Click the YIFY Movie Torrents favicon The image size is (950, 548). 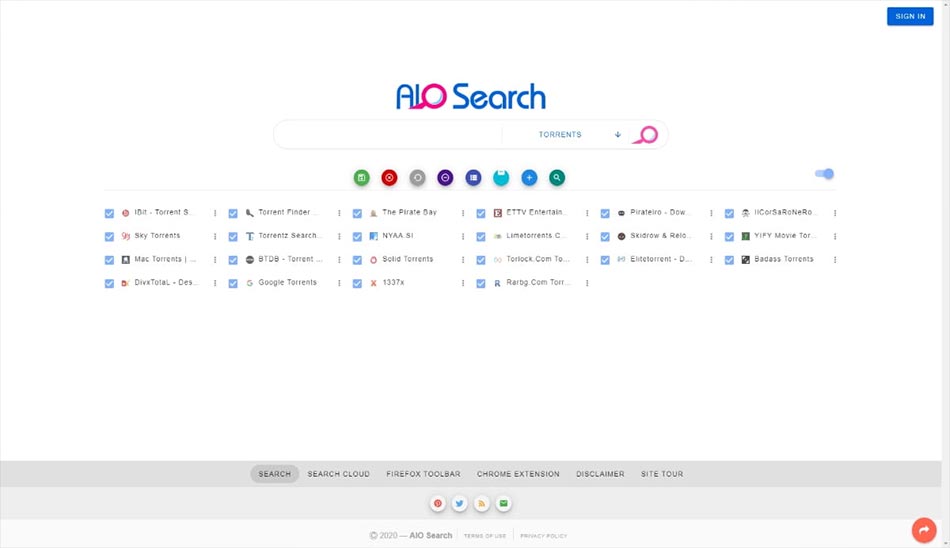[x=745, y=236]
